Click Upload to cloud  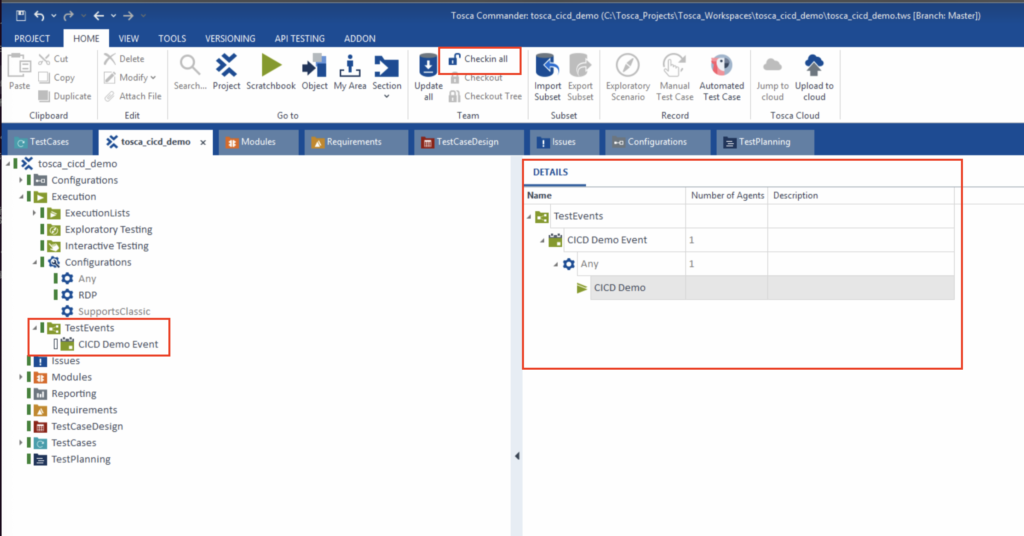click(x=814, y=77)
